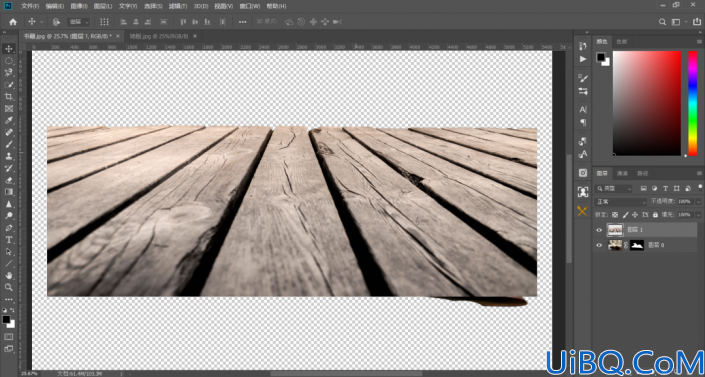Select the Brush tool
The width and height of the screenshot is (705, 377).
coord(9,144)
